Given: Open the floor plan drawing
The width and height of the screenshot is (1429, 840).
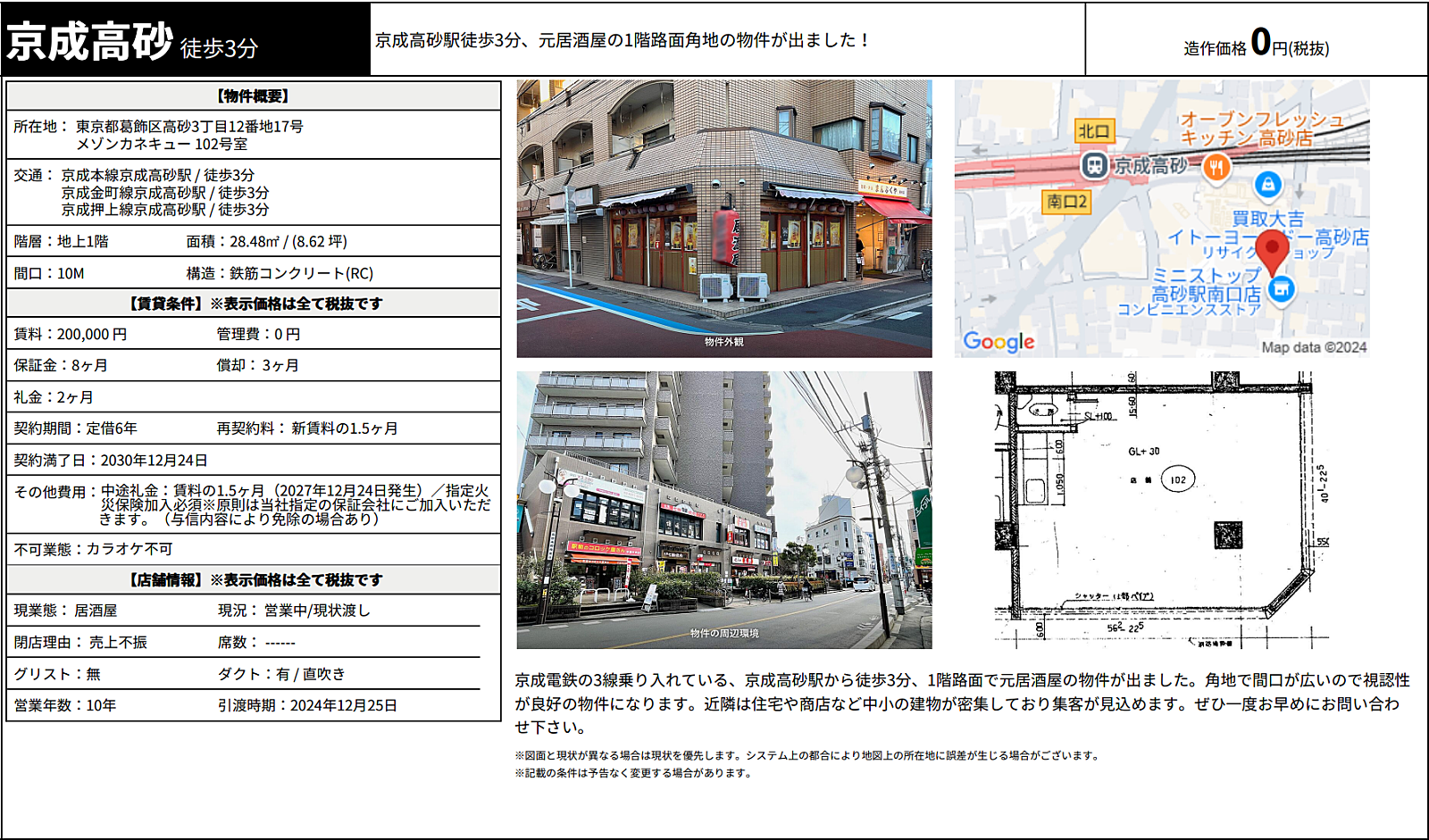Looking at the screenshot, I should pyautogui.click(x=1162, y=510).
